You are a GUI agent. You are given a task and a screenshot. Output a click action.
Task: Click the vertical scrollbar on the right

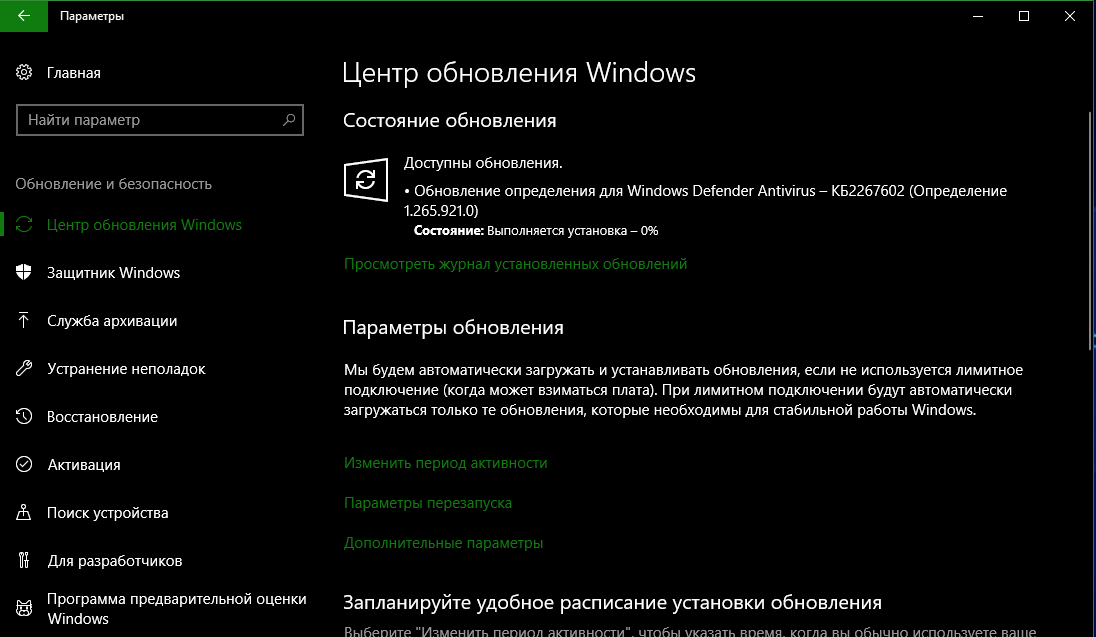pos(1092,231)
